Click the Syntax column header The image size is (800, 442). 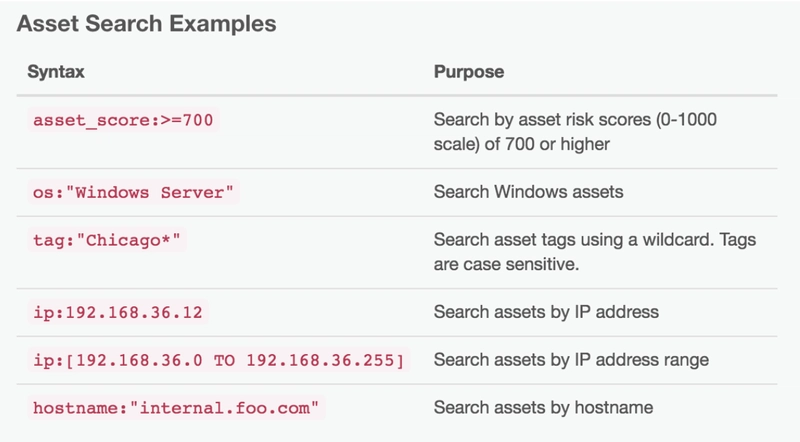(x=56, y=71)
